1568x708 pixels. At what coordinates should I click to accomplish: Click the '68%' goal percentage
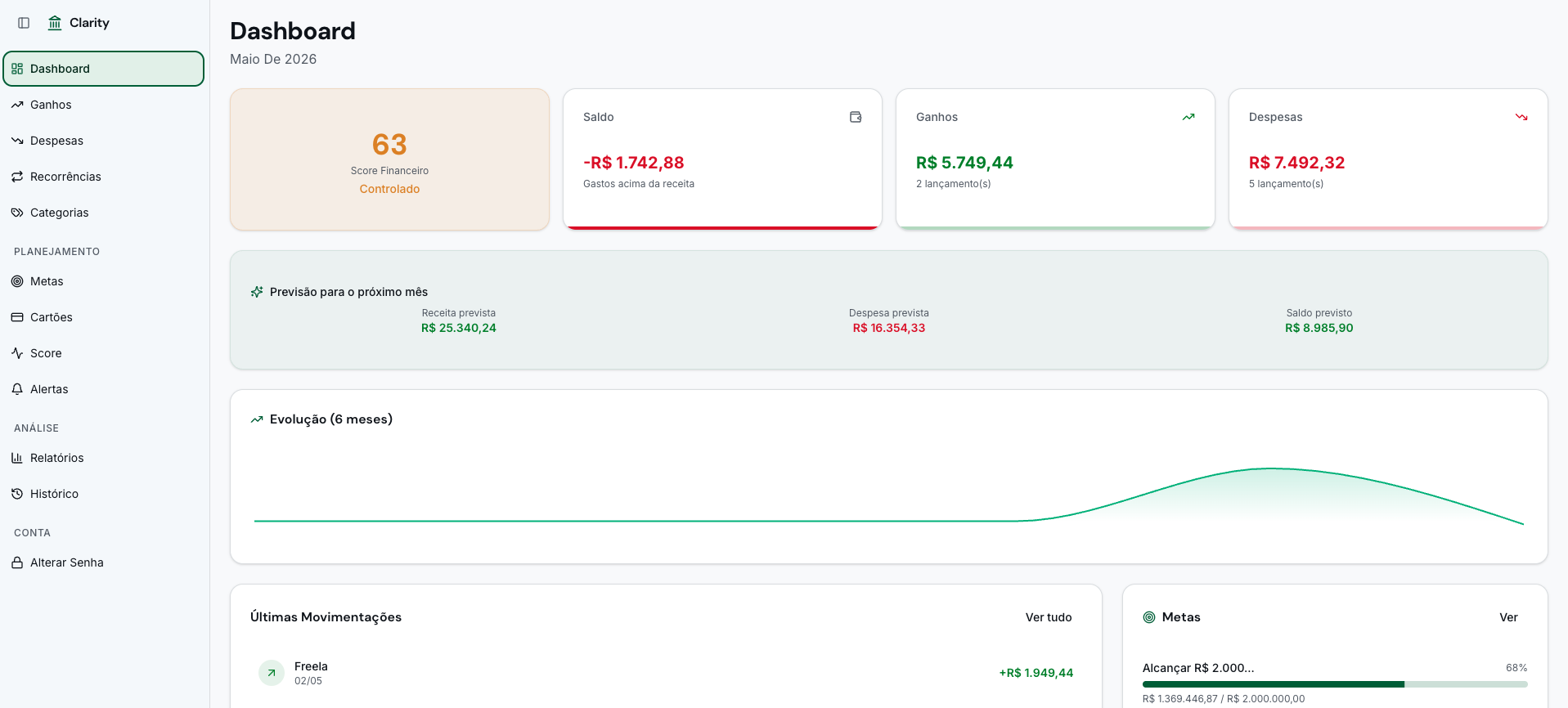tap(1516, 668)
